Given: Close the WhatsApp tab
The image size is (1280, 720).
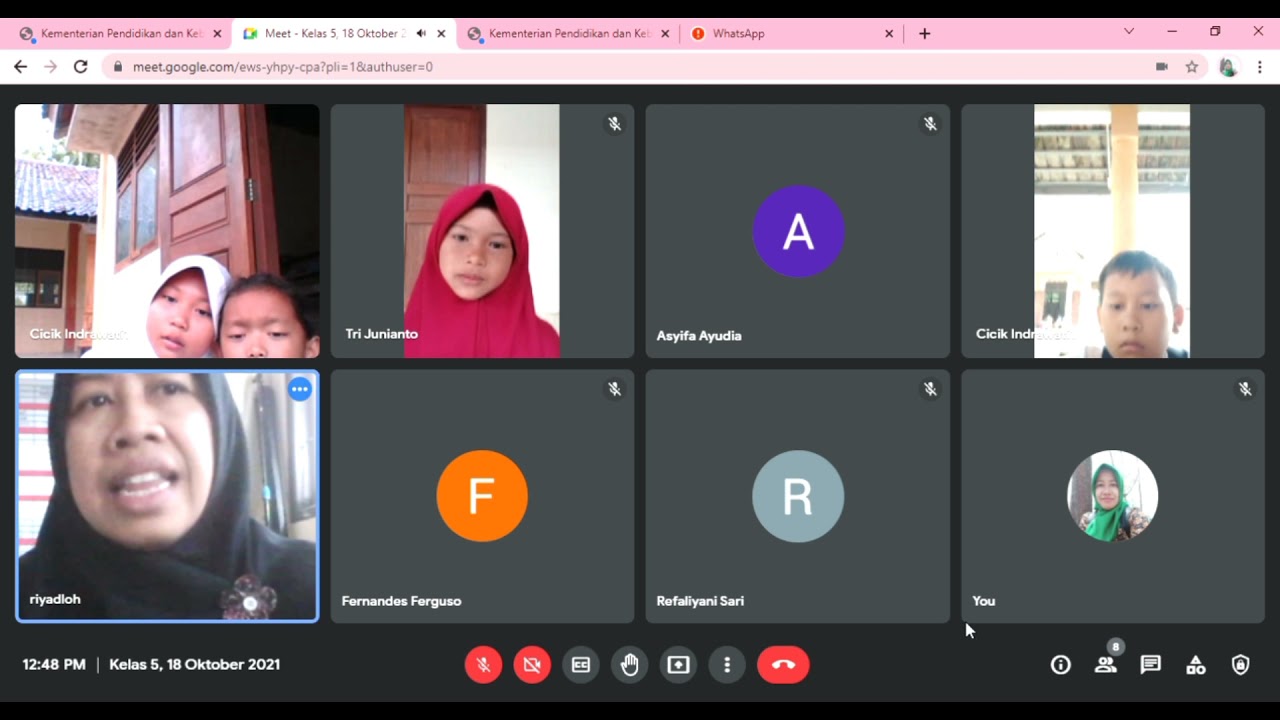Looking at the screenshot, I should [x=889, y=33].
